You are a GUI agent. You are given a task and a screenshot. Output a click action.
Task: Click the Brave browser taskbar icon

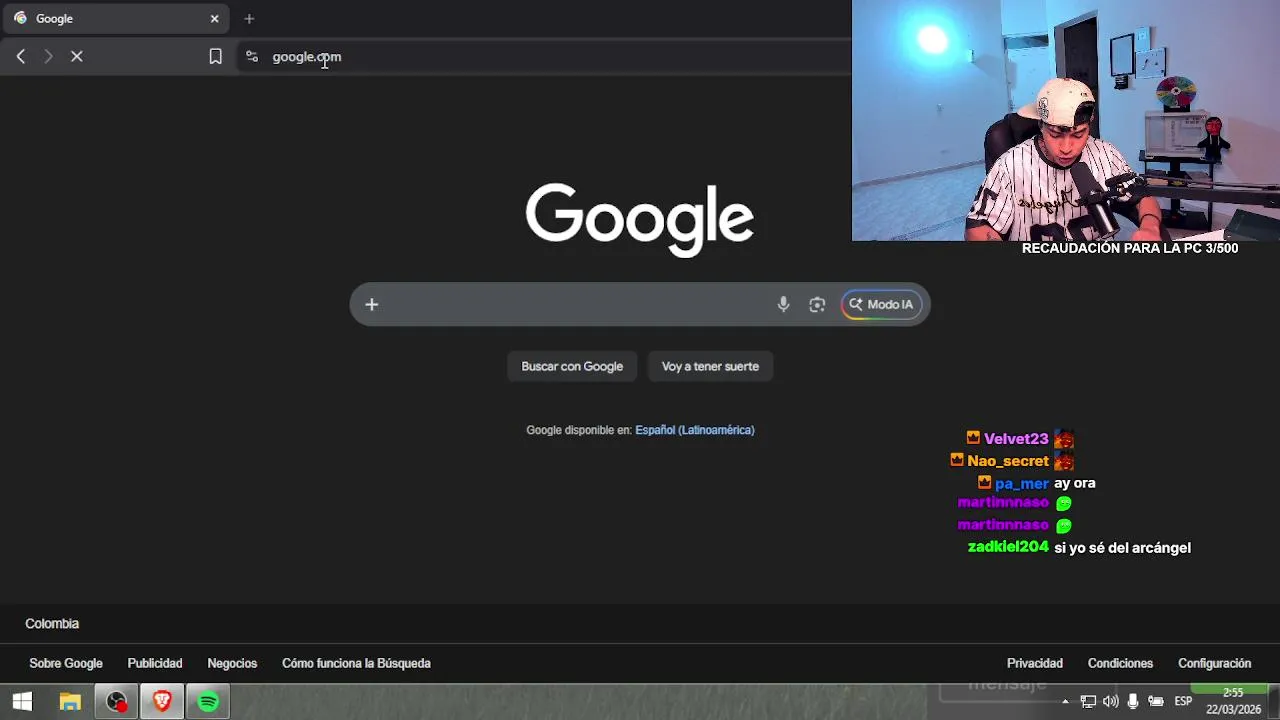(x=162, y=702)
